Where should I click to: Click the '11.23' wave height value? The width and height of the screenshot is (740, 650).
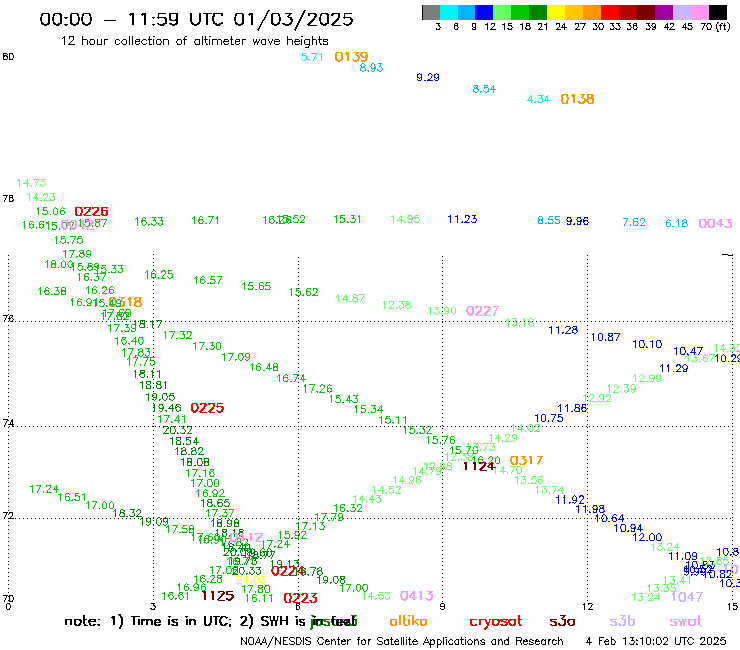pos(462,219)
